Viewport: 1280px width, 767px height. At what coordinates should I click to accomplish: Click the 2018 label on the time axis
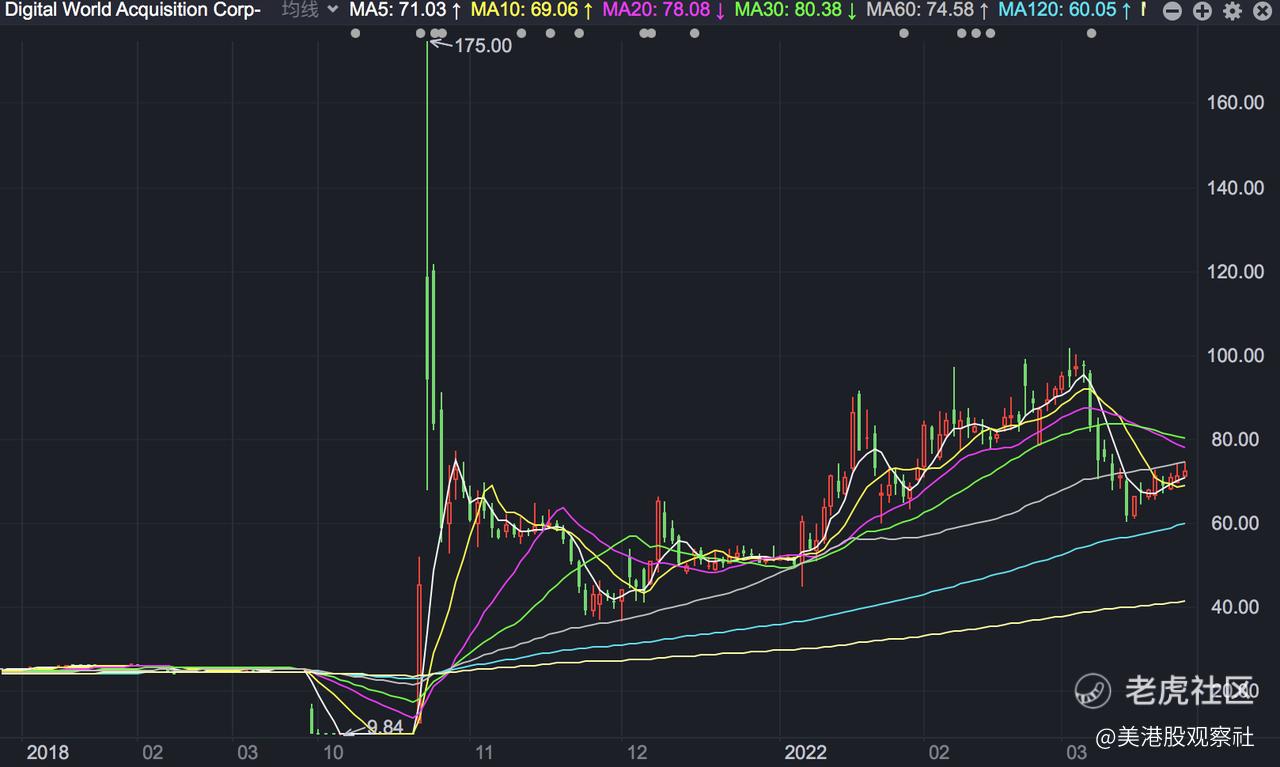48,752
